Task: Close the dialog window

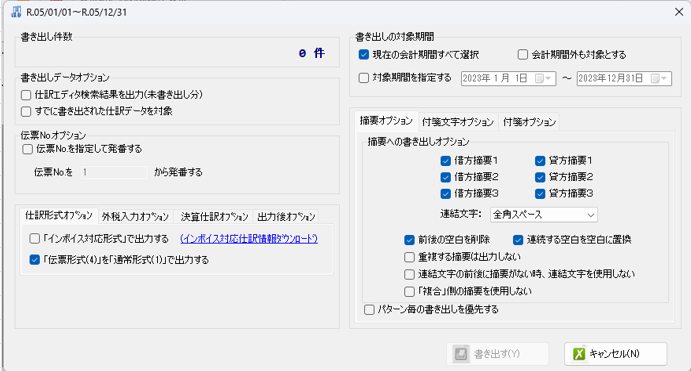Action: click(679, 12)
